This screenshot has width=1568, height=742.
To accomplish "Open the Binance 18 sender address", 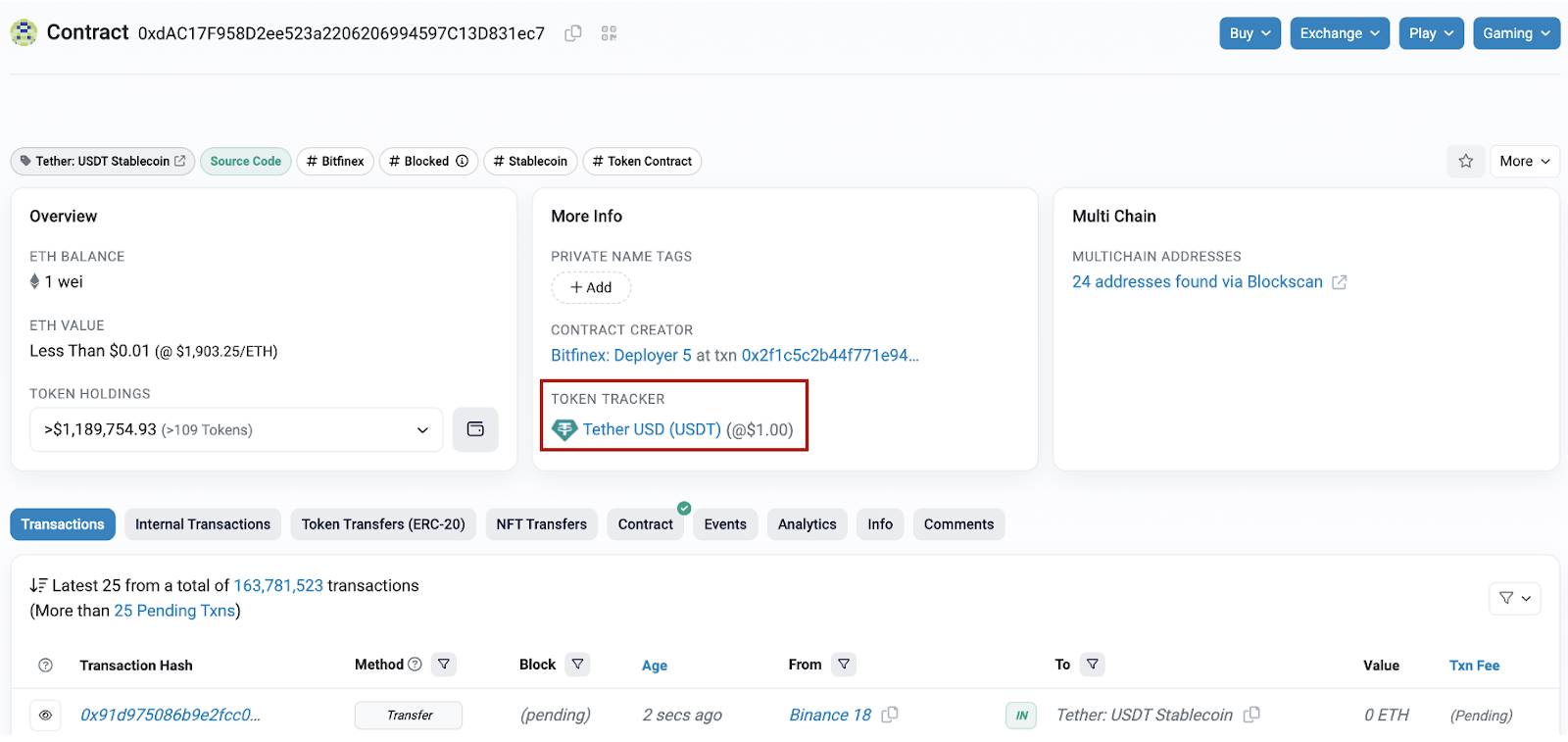I will coord(830,716).
